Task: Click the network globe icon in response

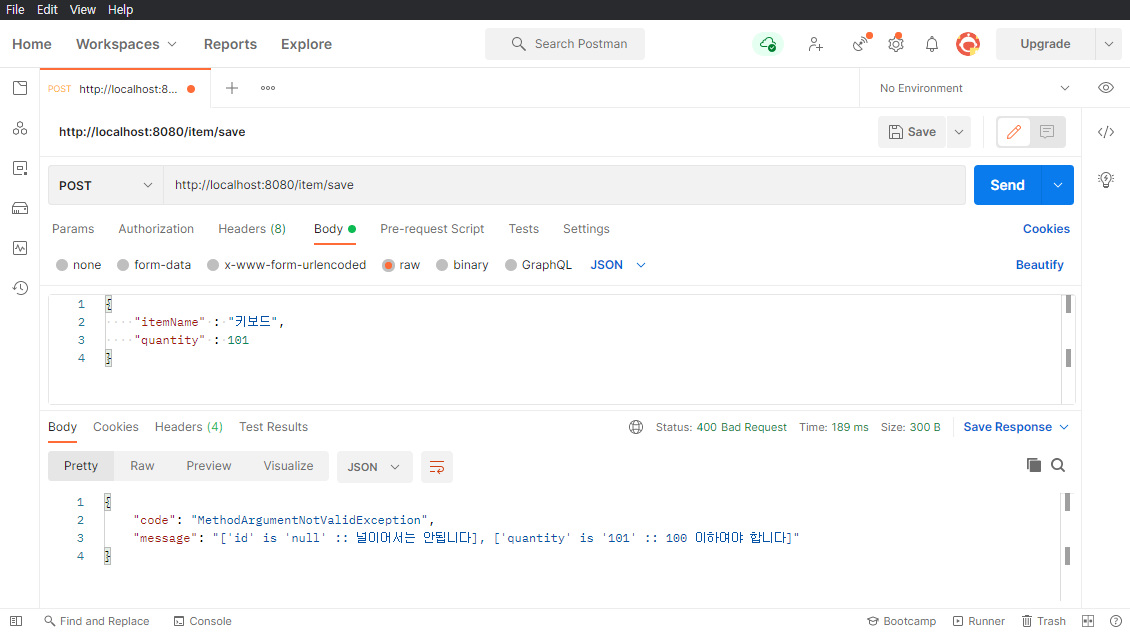Action: click(x=636, y=427)
